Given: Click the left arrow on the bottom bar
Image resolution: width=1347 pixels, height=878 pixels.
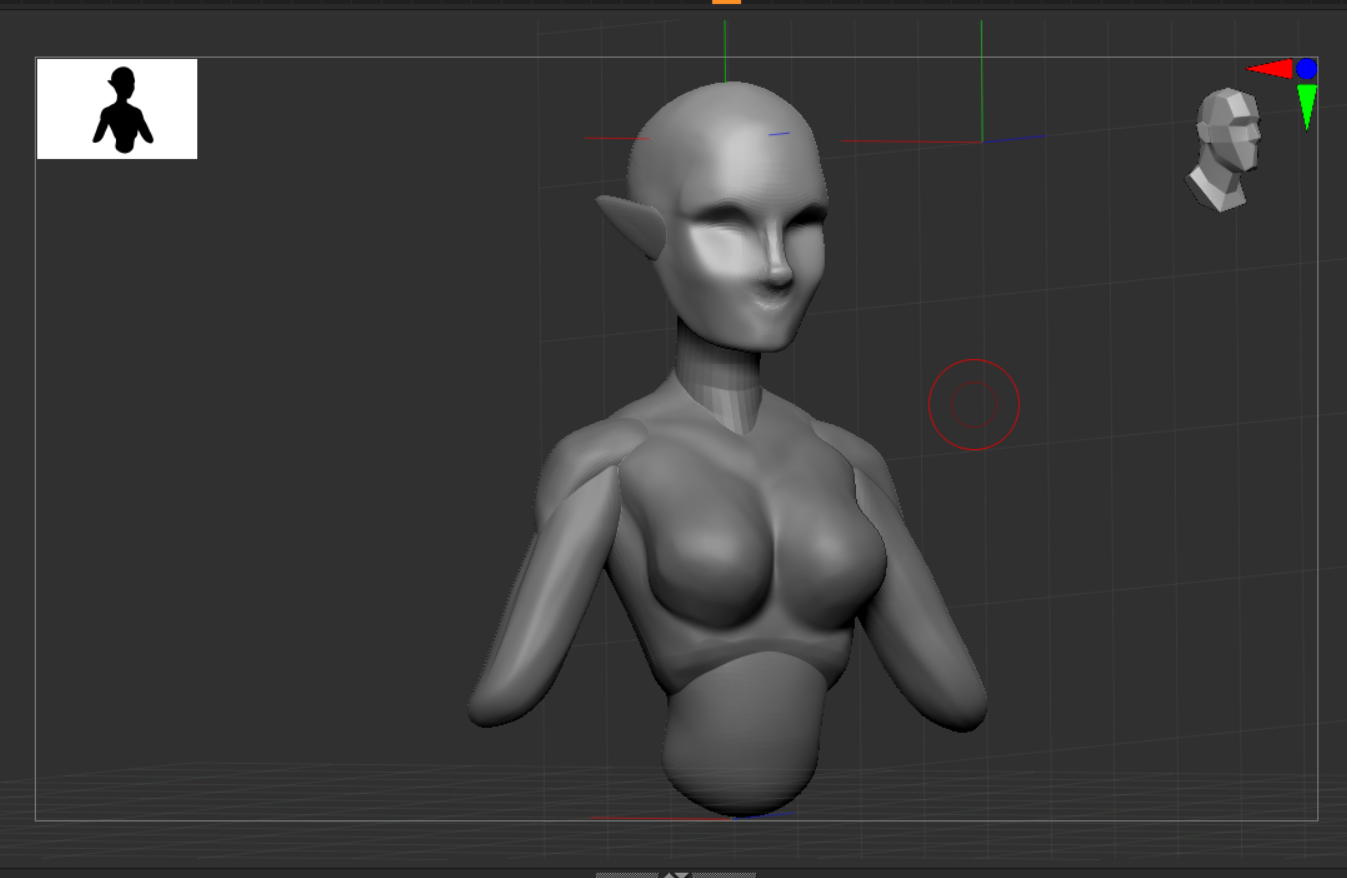Looking at the screenshot, I should tap(668, 874).
